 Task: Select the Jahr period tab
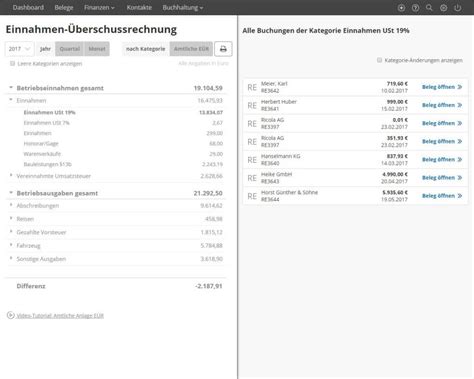(45, 49)
